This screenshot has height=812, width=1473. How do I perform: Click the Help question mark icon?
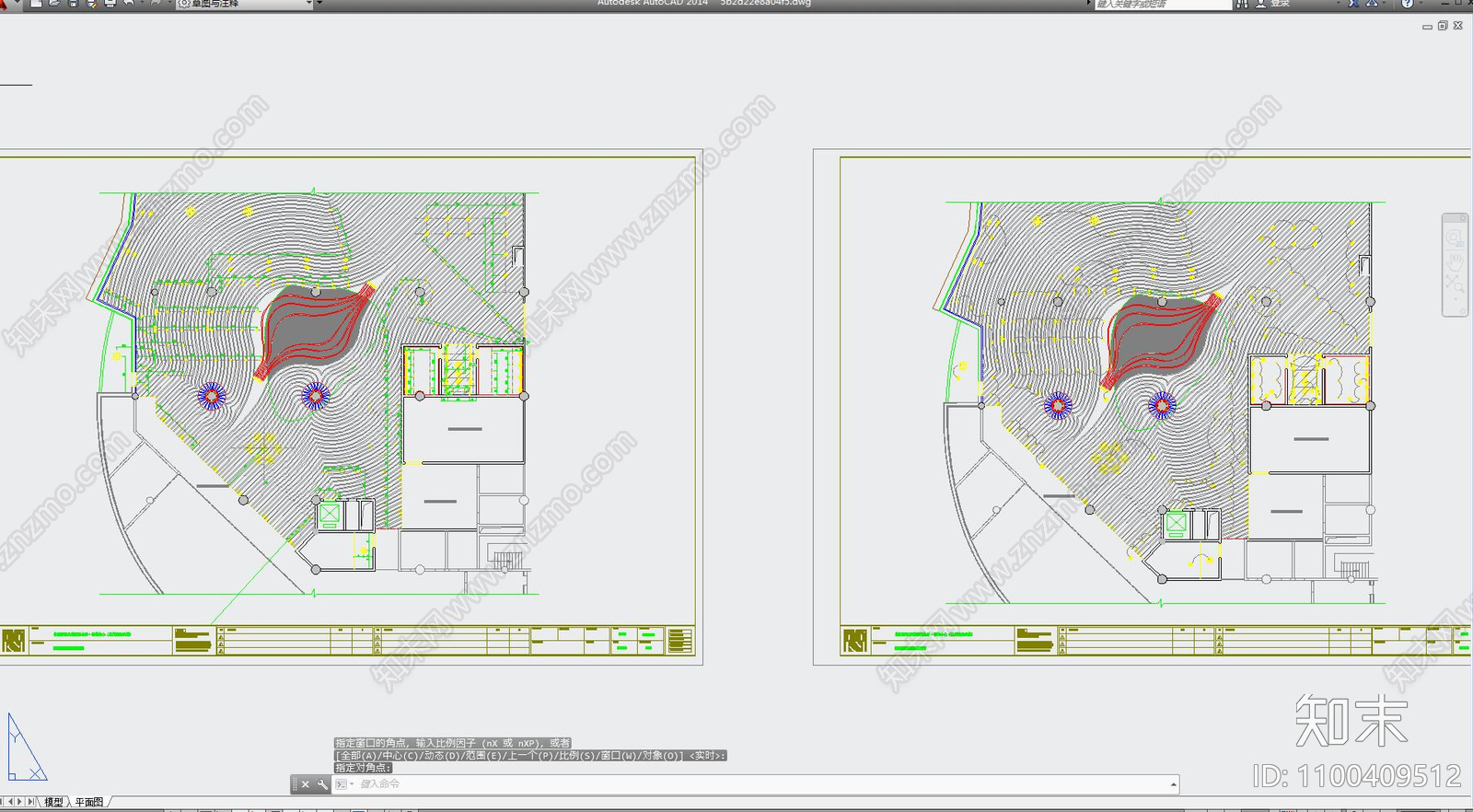coord(1407,4)
